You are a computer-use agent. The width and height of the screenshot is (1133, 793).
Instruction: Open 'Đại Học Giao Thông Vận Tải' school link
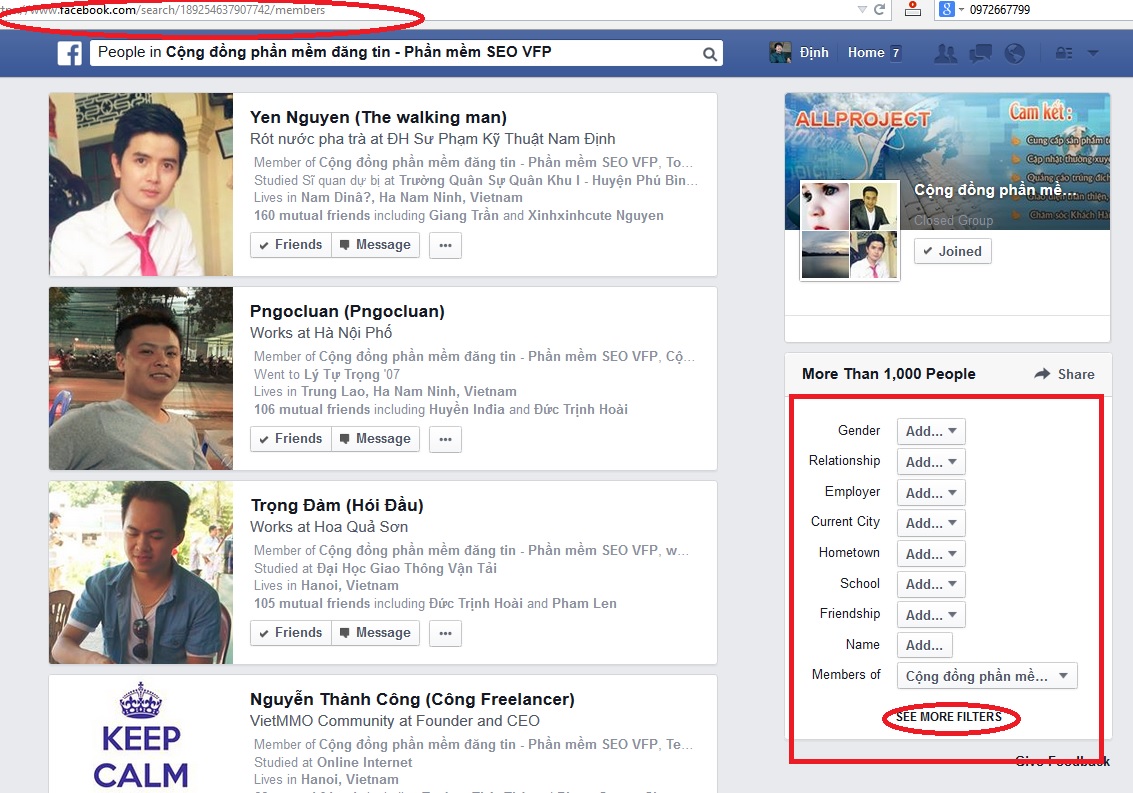[x=407, y=568]
